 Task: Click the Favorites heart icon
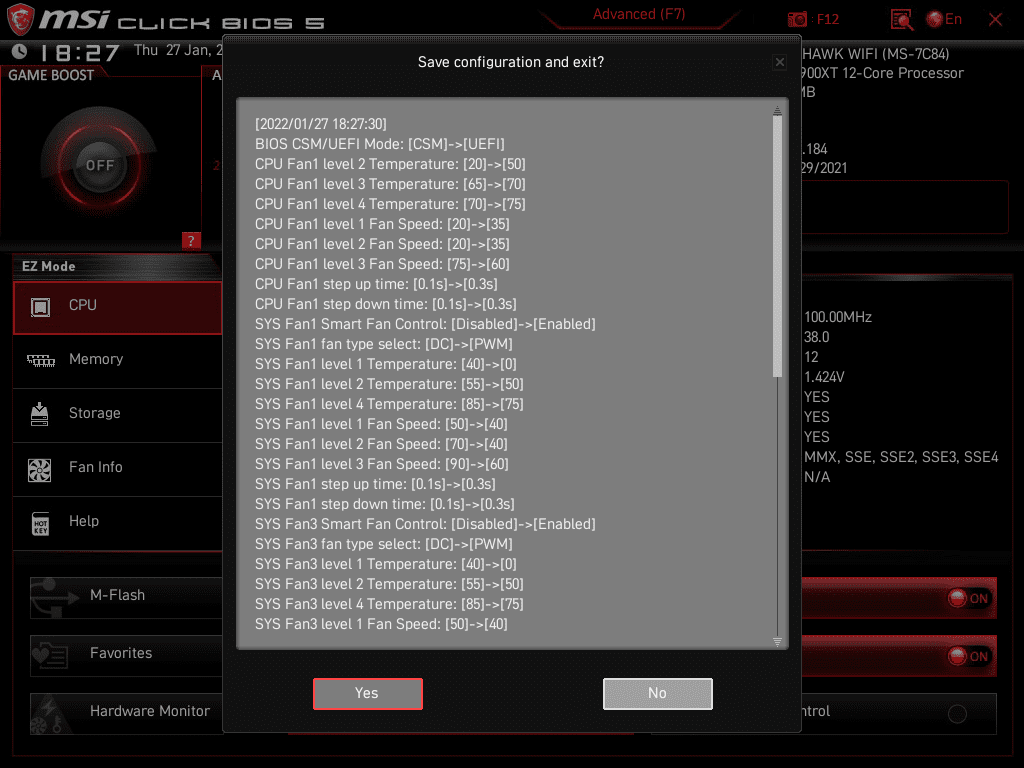pos(50,655)
